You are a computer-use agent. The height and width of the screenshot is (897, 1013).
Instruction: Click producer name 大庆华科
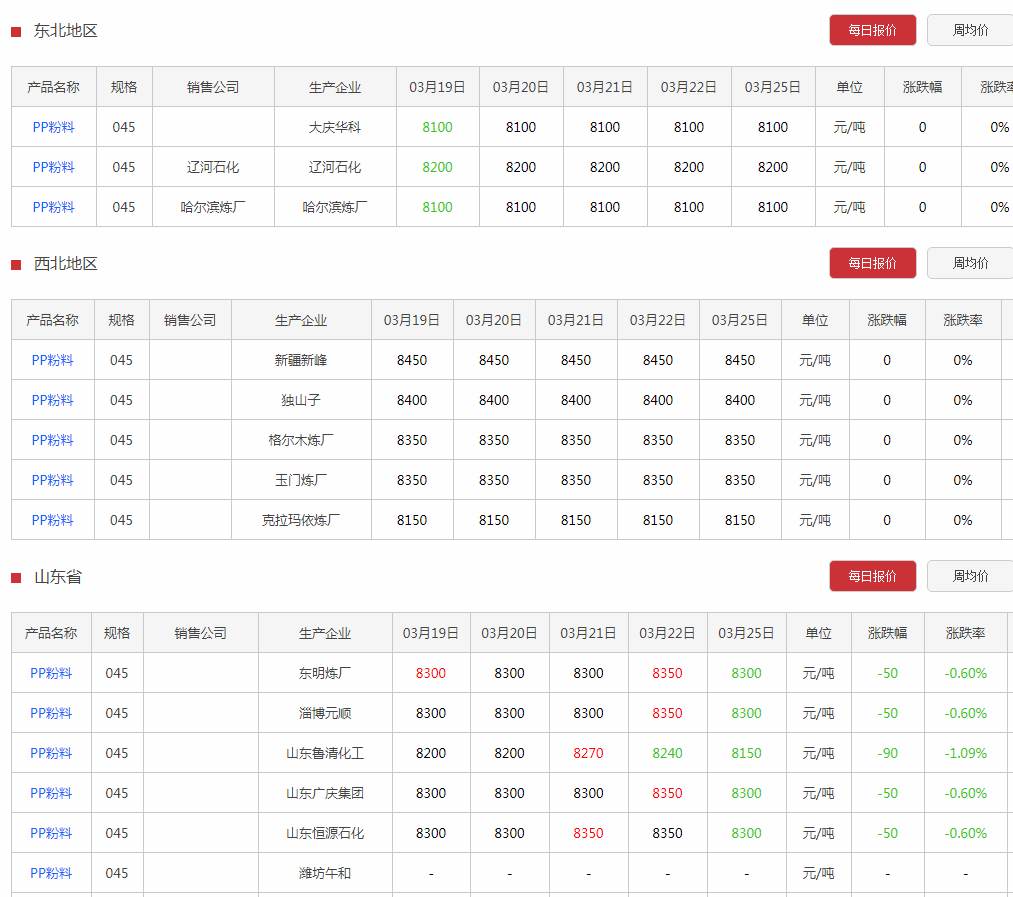(335, 127)
